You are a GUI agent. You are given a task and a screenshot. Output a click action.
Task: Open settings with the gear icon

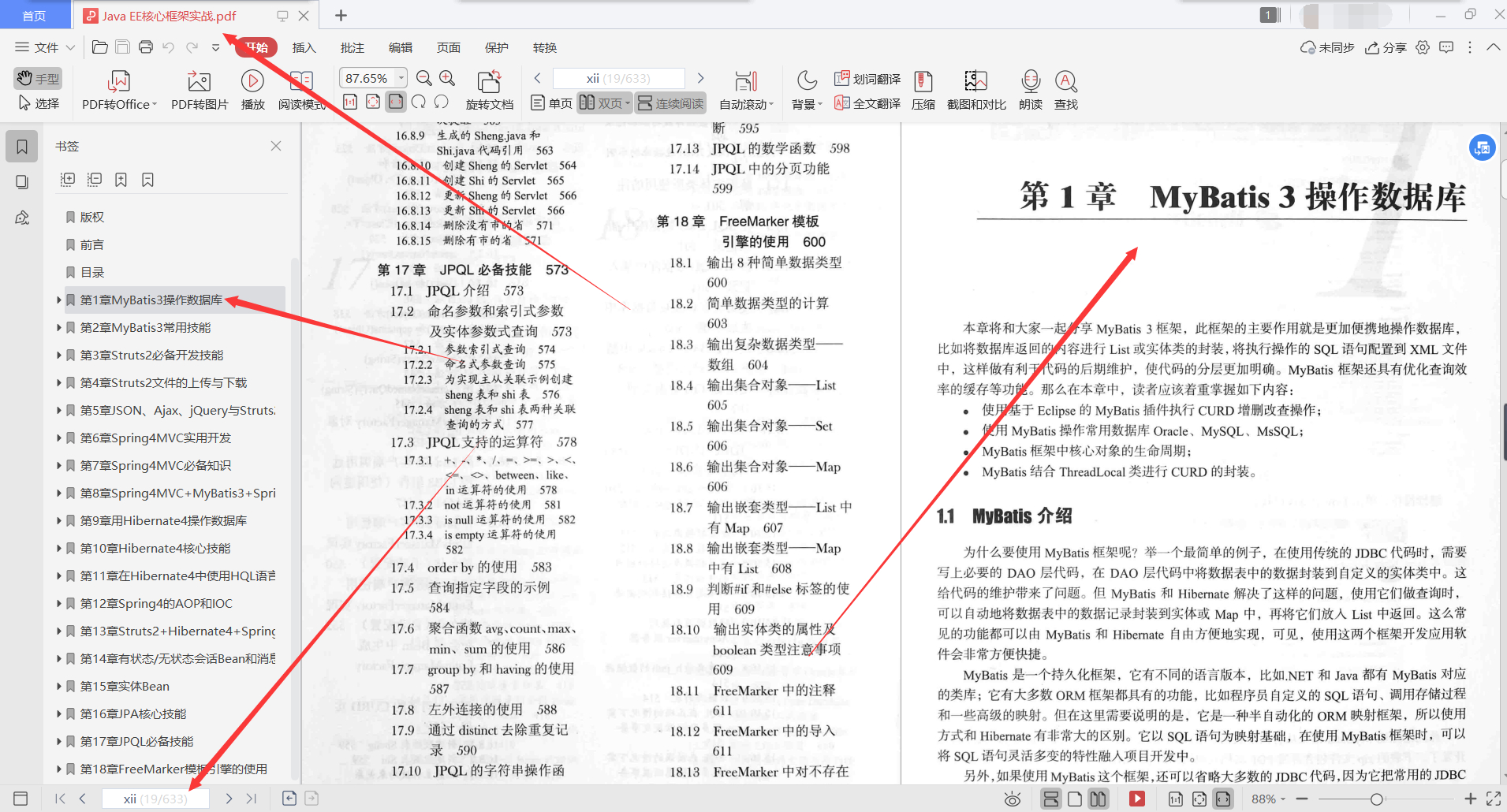[x=1423, y=47]
